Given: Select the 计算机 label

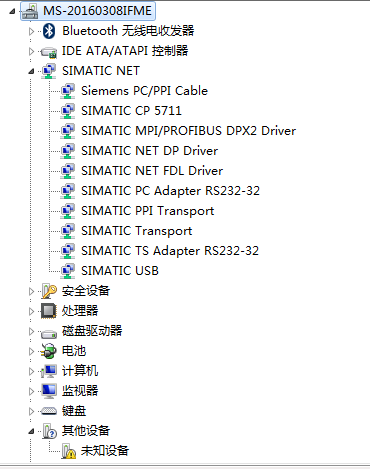Looking at the screenshot, I should coord(80,371).
